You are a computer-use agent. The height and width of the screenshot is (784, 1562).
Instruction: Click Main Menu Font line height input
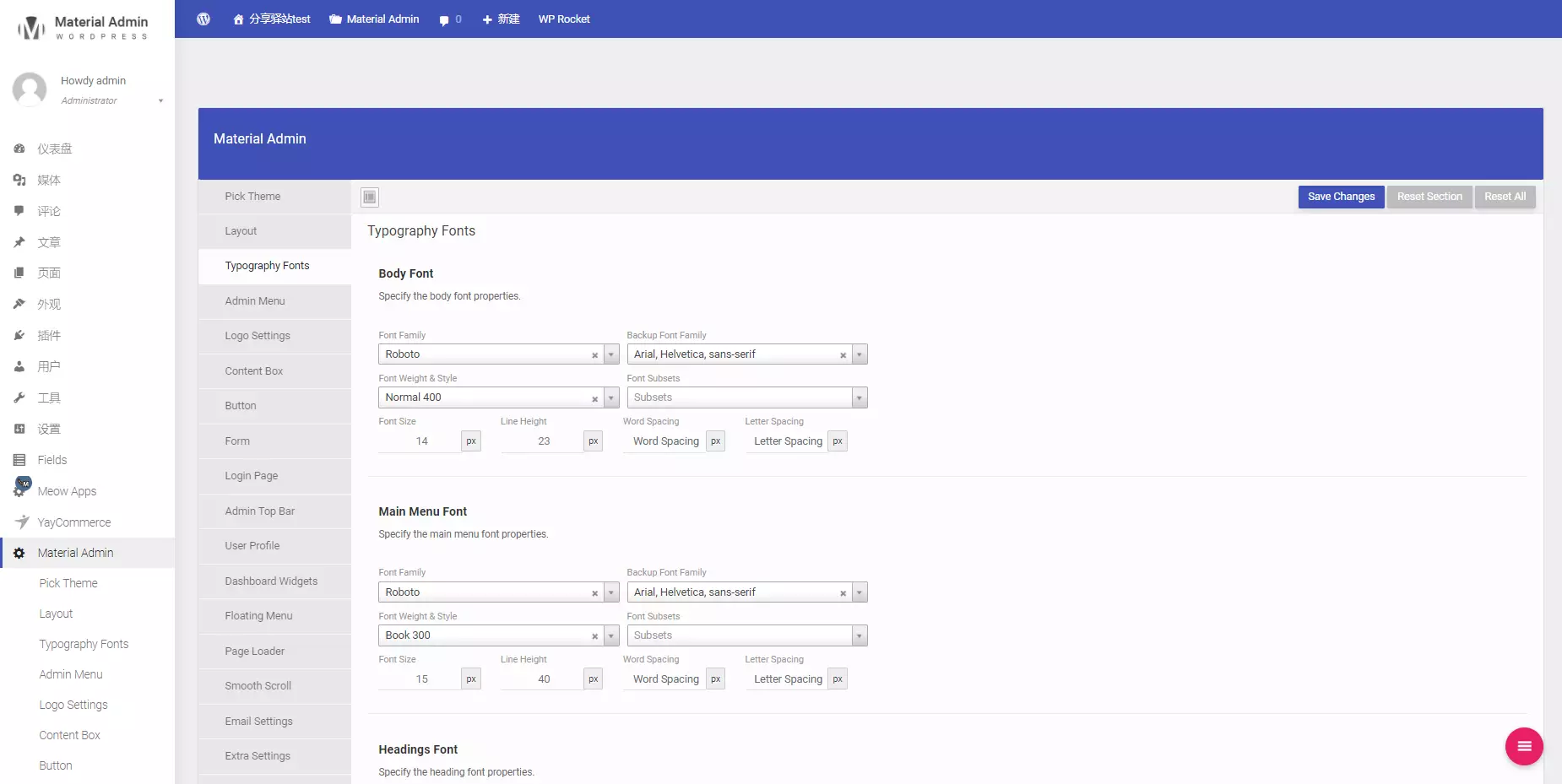click(x=542, y=679)
